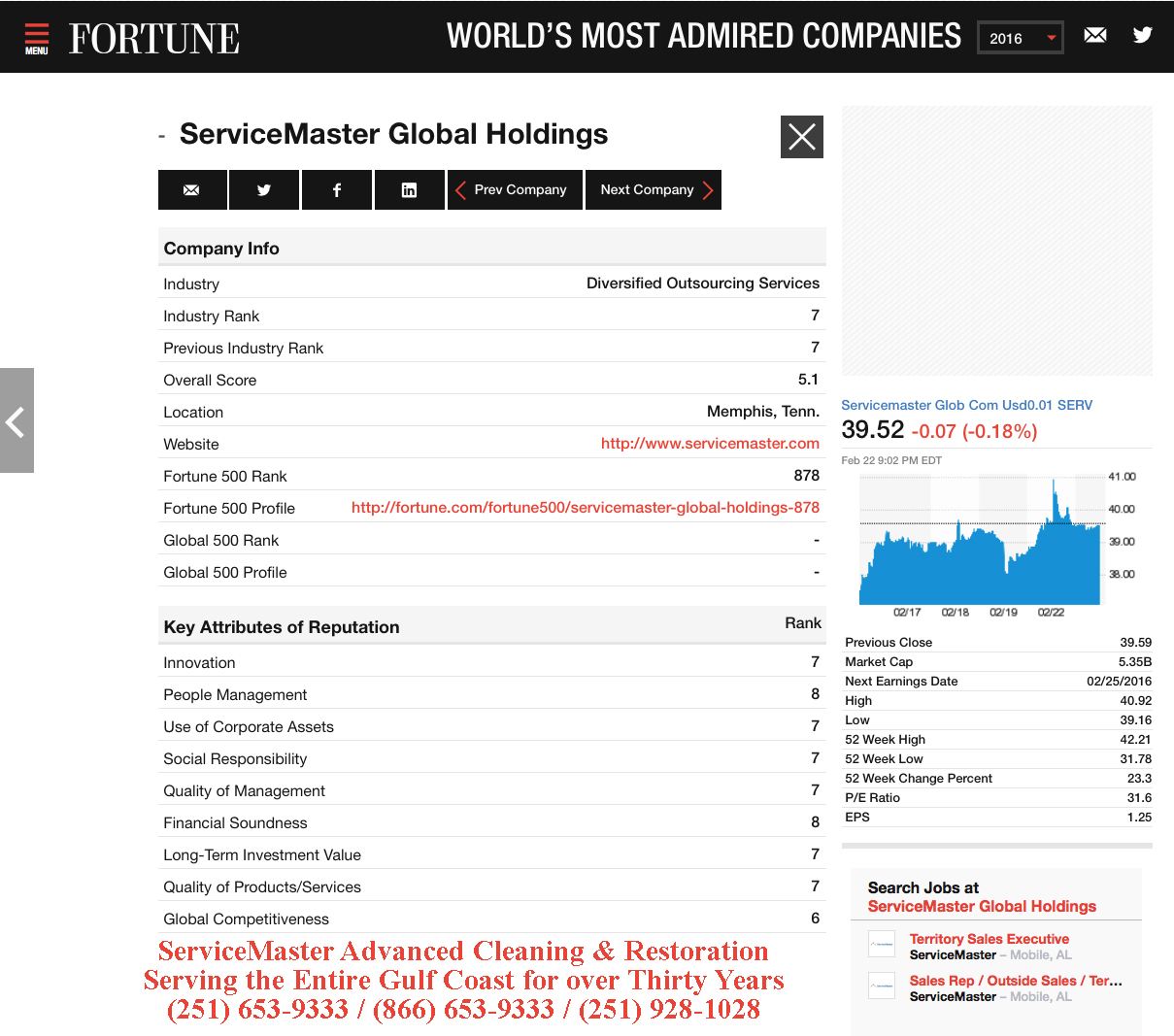Click the 'People Management' row label
The height and width of the screenshot is (1036, 1174).
coord(235,695)
